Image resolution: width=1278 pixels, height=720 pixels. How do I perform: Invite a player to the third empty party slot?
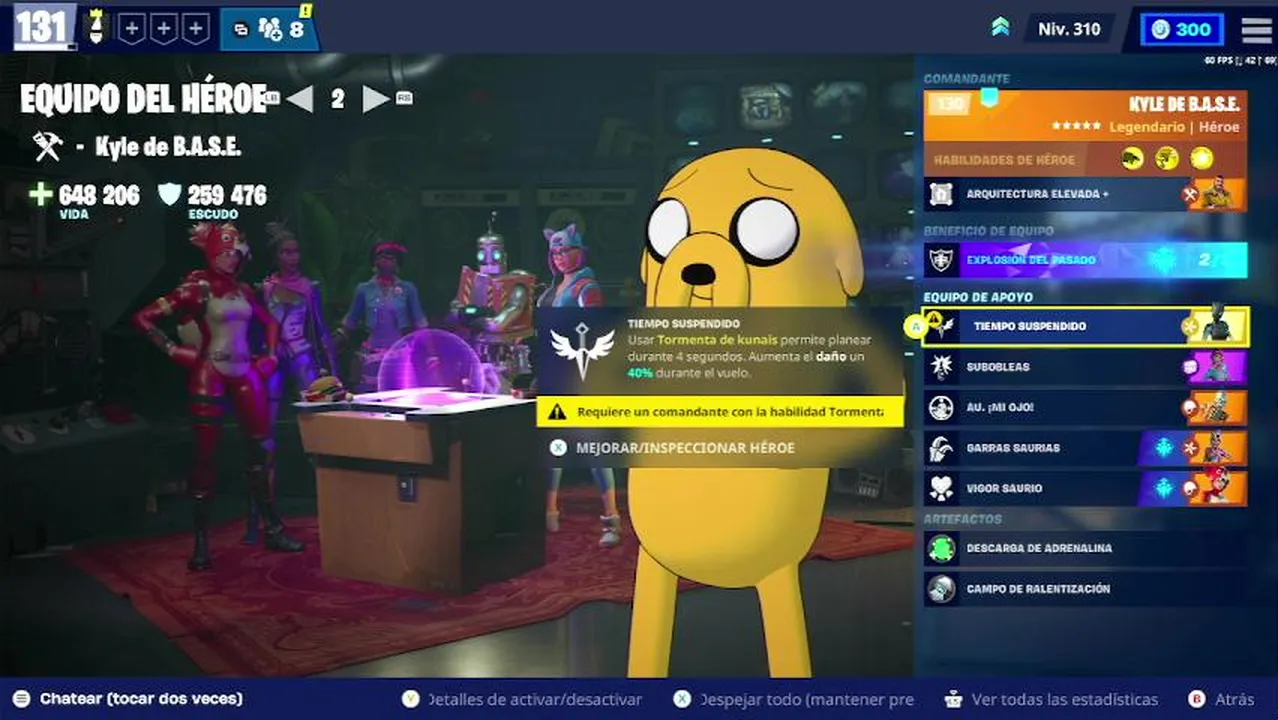pyautogui.click(x=195, y=28)
